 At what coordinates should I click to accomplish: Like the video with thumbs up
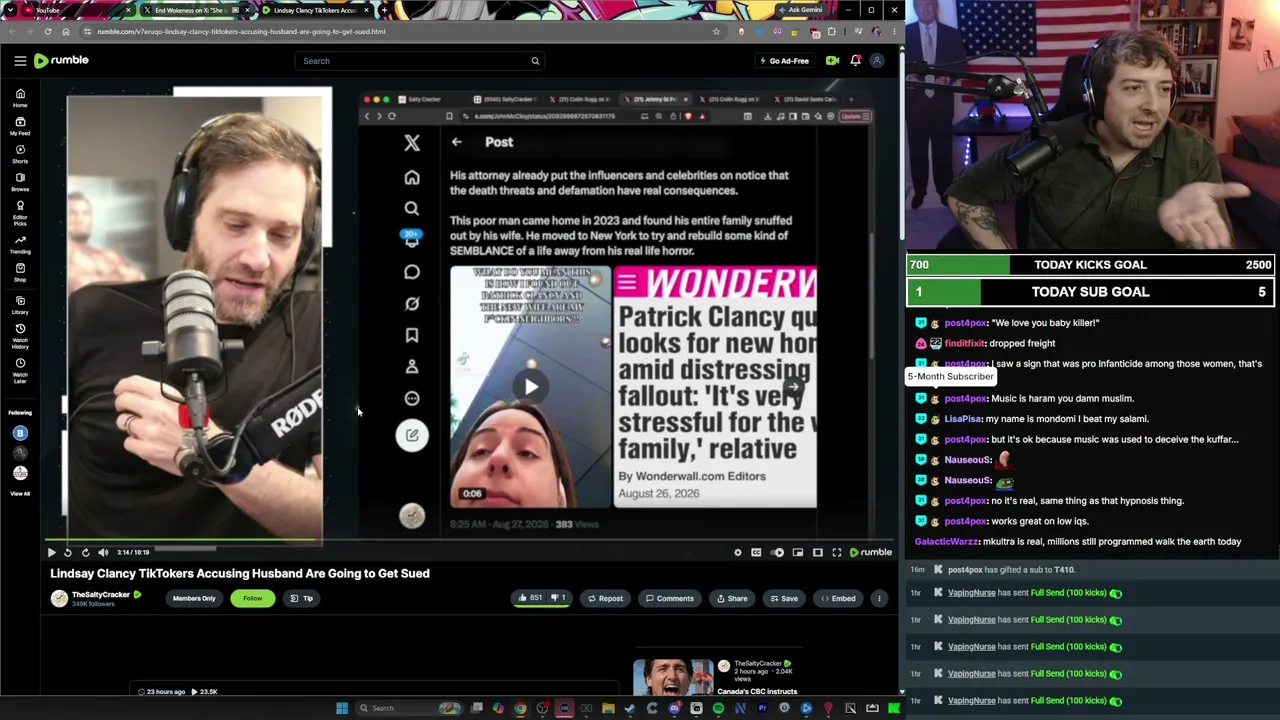click(529, 598)
